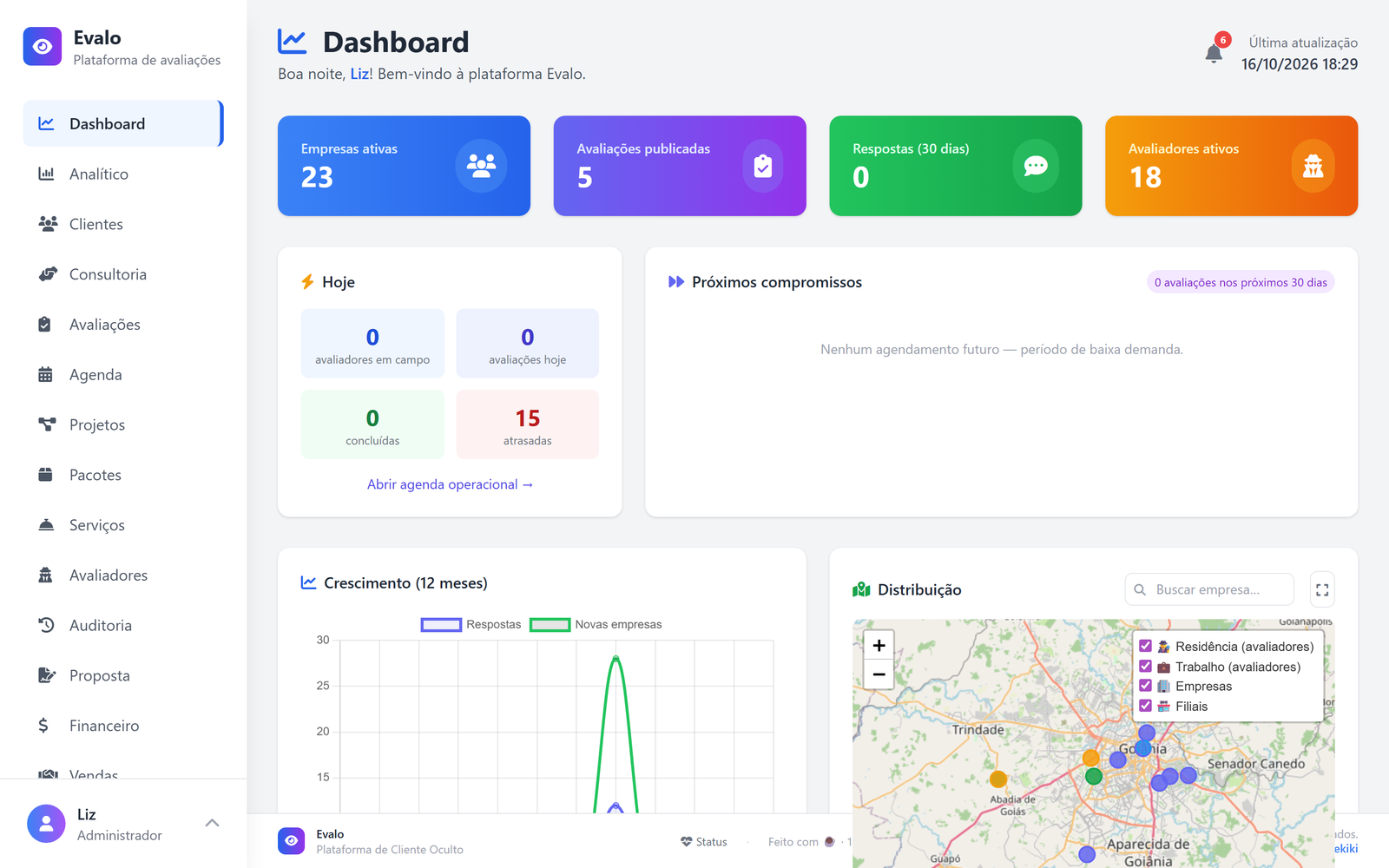Click the notification bell icon
Screen dimensions: 1389x868
click(1214, 54)
